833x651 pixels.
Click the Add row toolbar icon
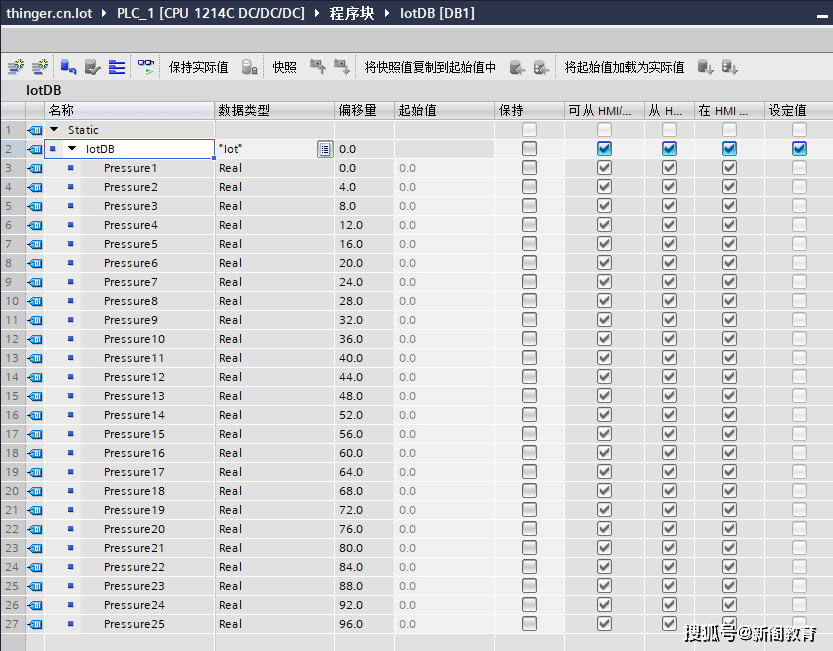pos(40,66)
